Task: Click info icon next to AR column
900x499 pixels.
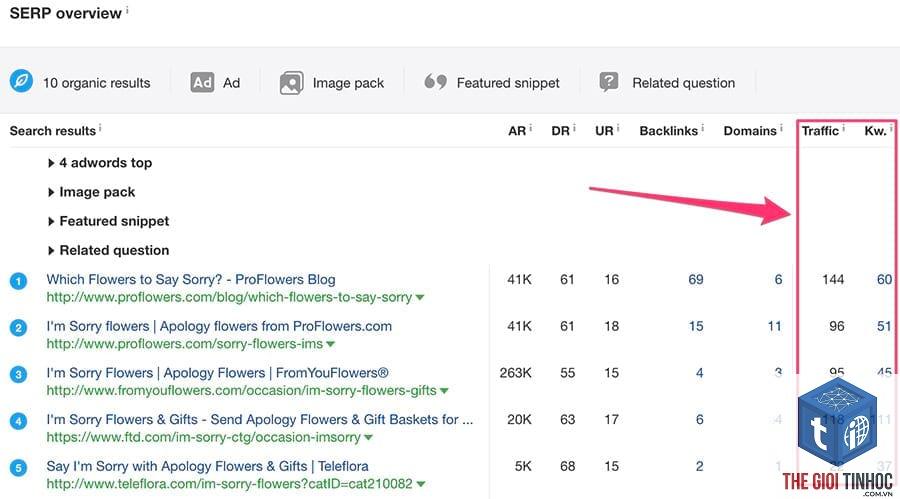Action: (x=530, y=127)
